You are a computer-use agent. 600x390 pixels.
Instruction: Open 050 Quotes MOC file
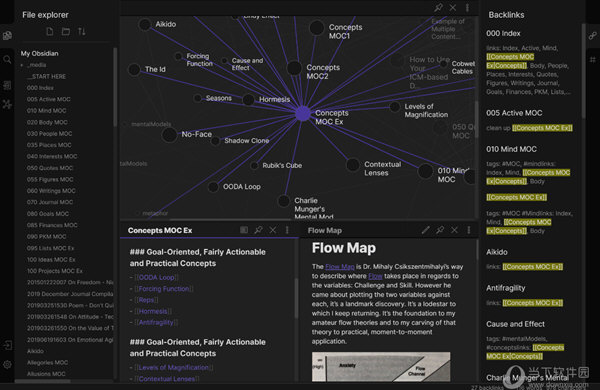tap(50, 168)
